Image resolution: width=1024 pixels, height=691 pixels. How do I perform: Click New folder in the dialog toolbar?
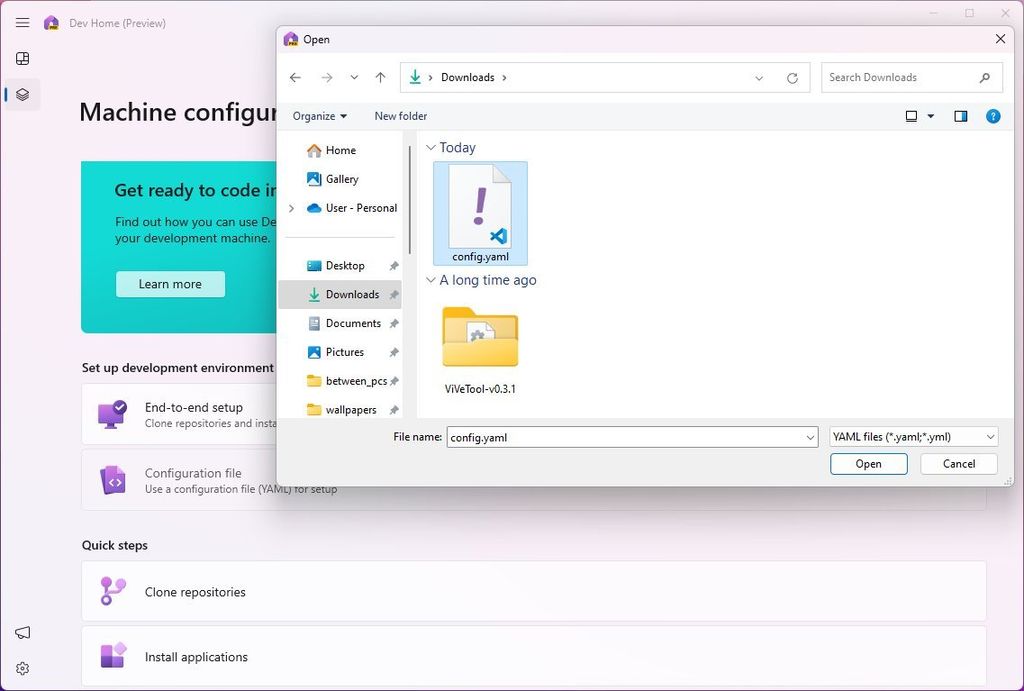pos(400,116)
